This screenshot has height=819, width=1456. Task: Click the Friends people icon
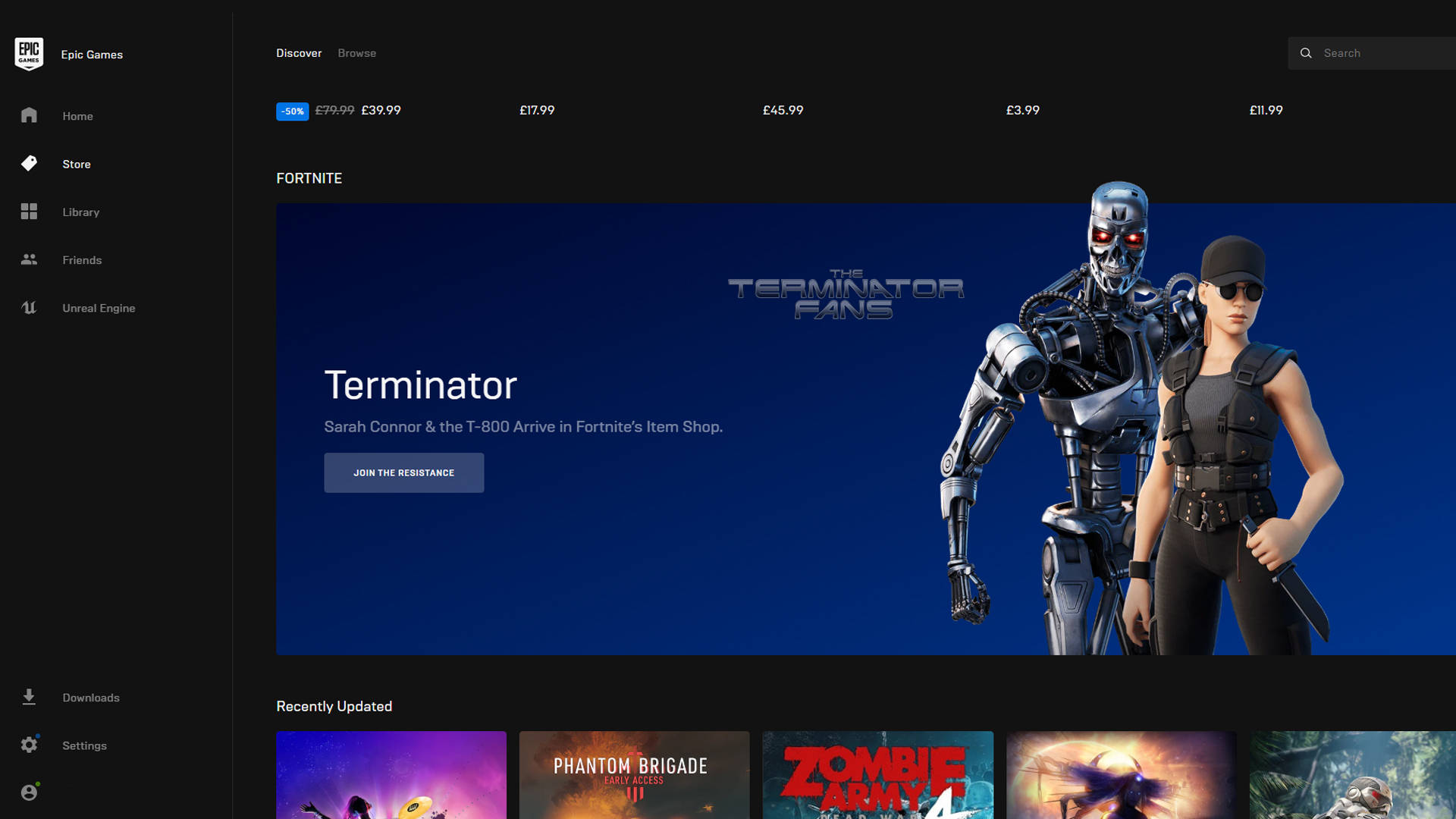(29, 259)
